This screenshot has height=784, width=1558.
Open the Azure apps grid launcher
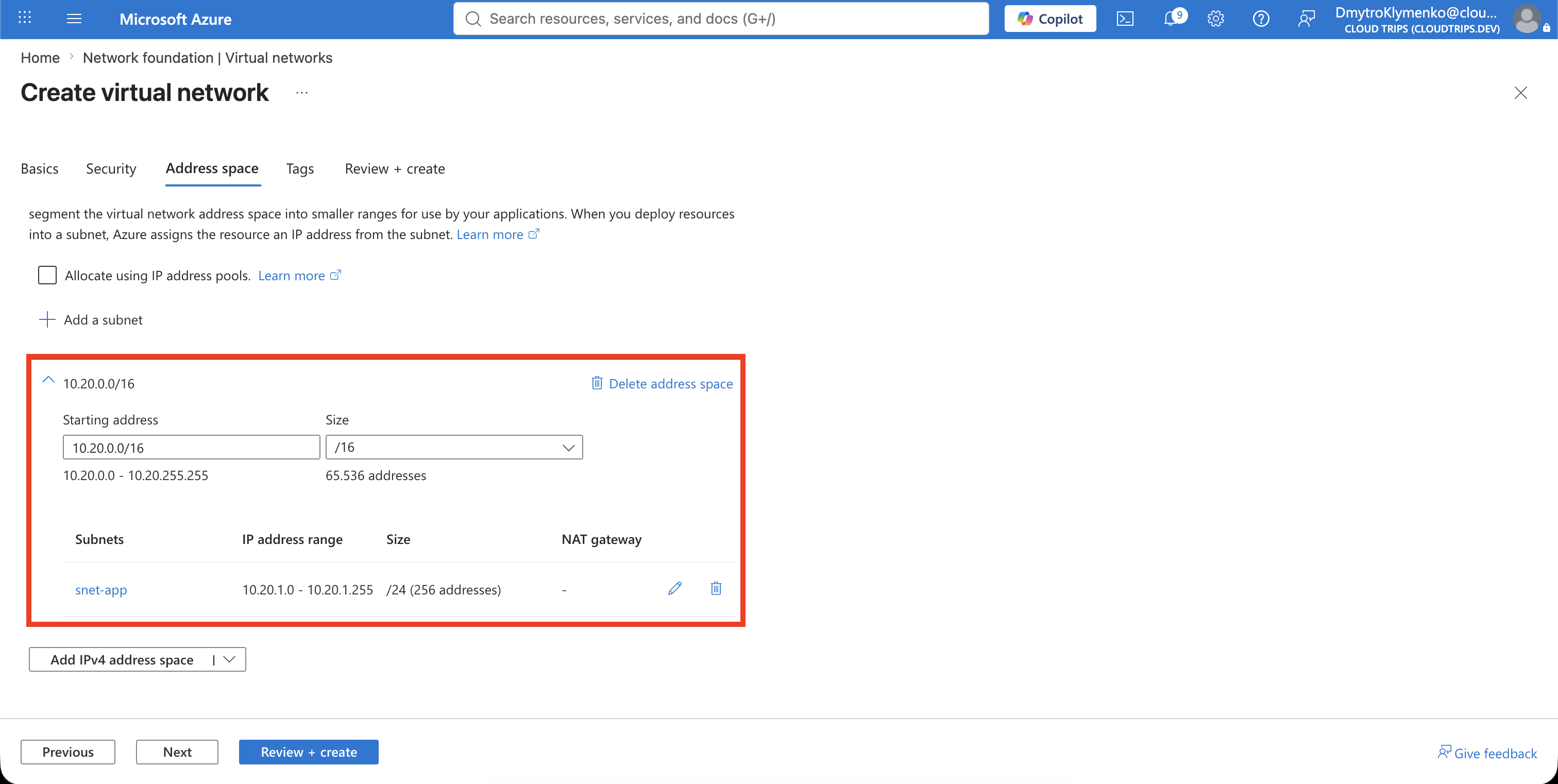pyautogui.click(x=25, y=18)
